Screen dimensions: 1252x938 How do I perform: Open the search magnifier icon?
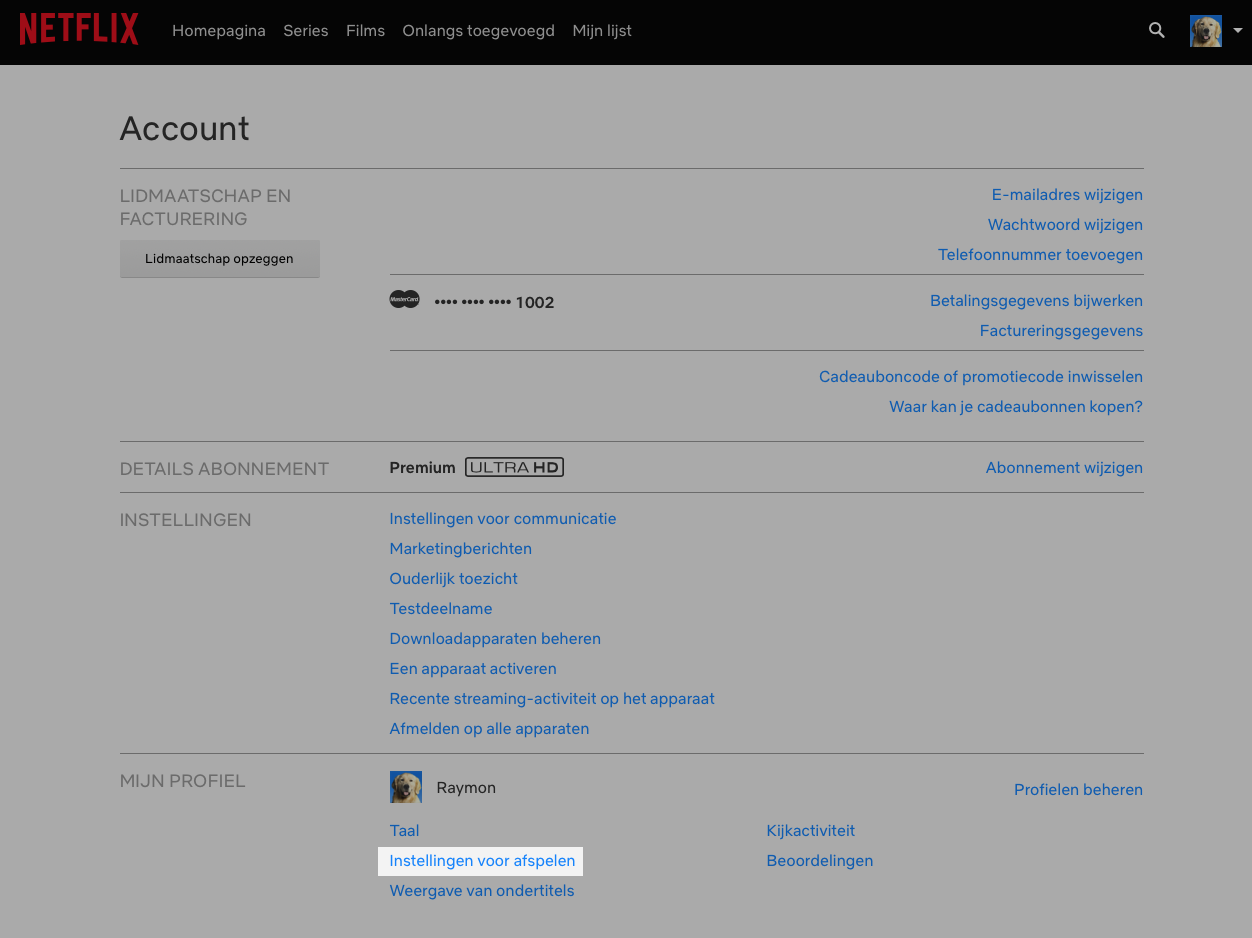pos(1157,31)
